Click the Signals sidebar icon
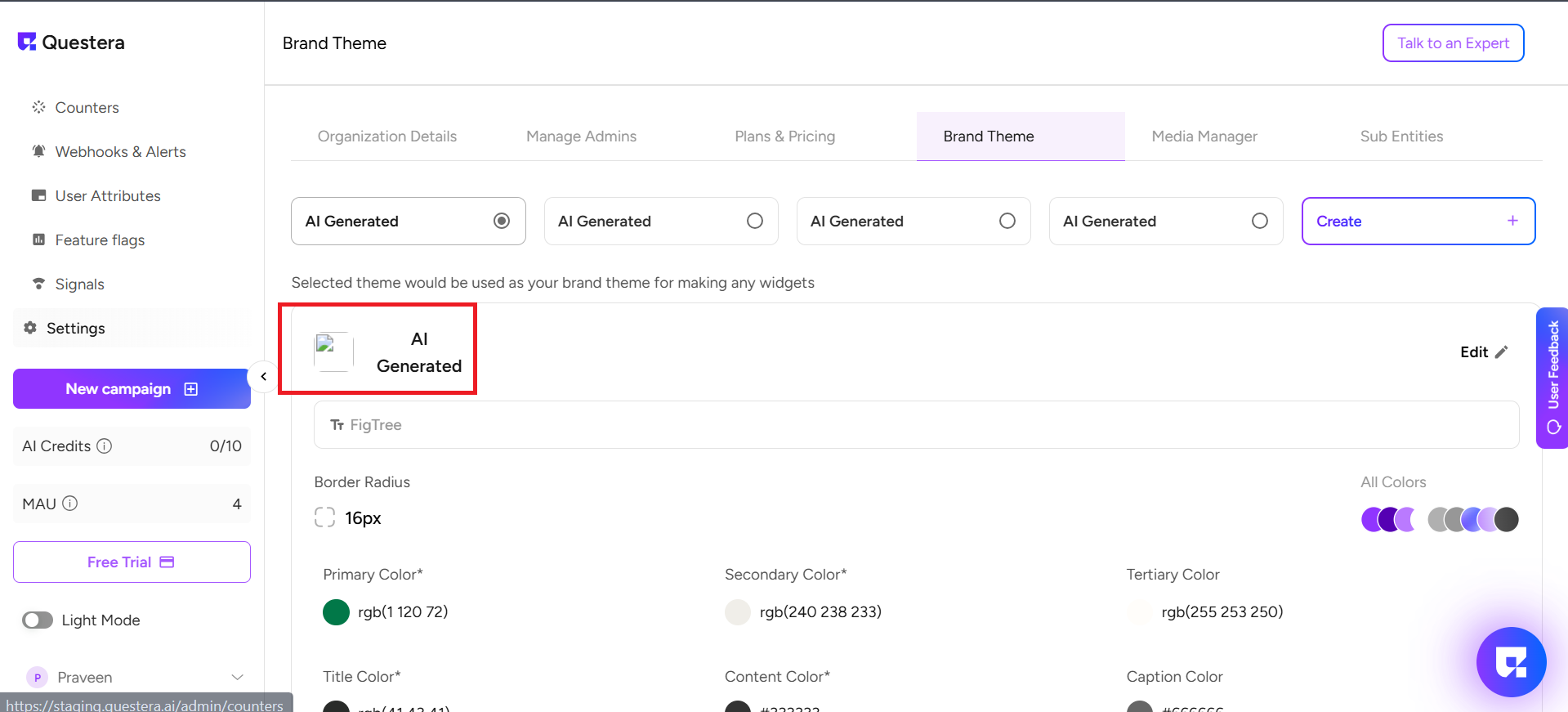Viewport: 1568px width, 712px height. [38, 284]
